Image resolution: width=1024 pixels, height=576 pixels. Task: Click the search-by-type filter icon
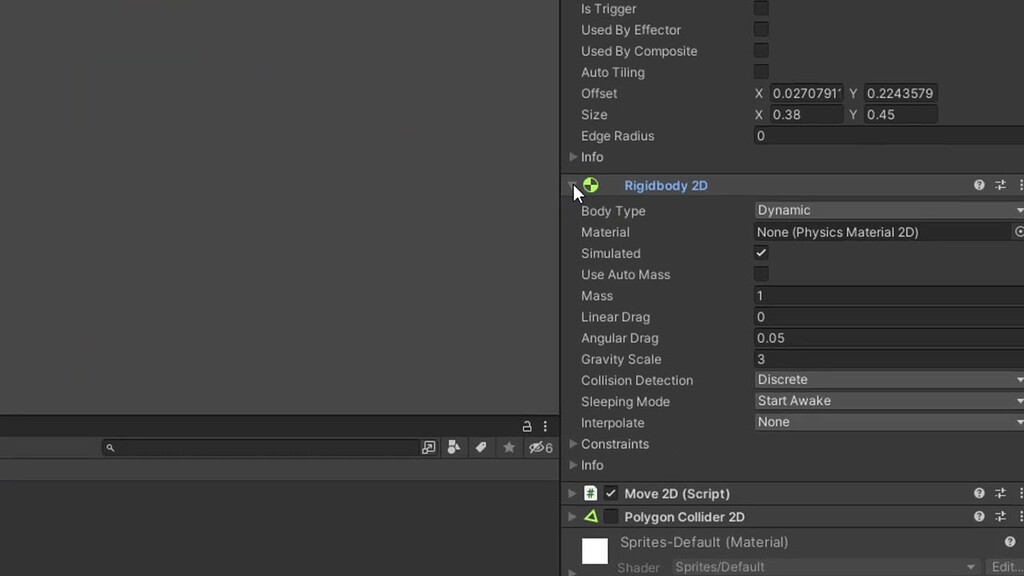pyautogui.click(x=454, y=448)
